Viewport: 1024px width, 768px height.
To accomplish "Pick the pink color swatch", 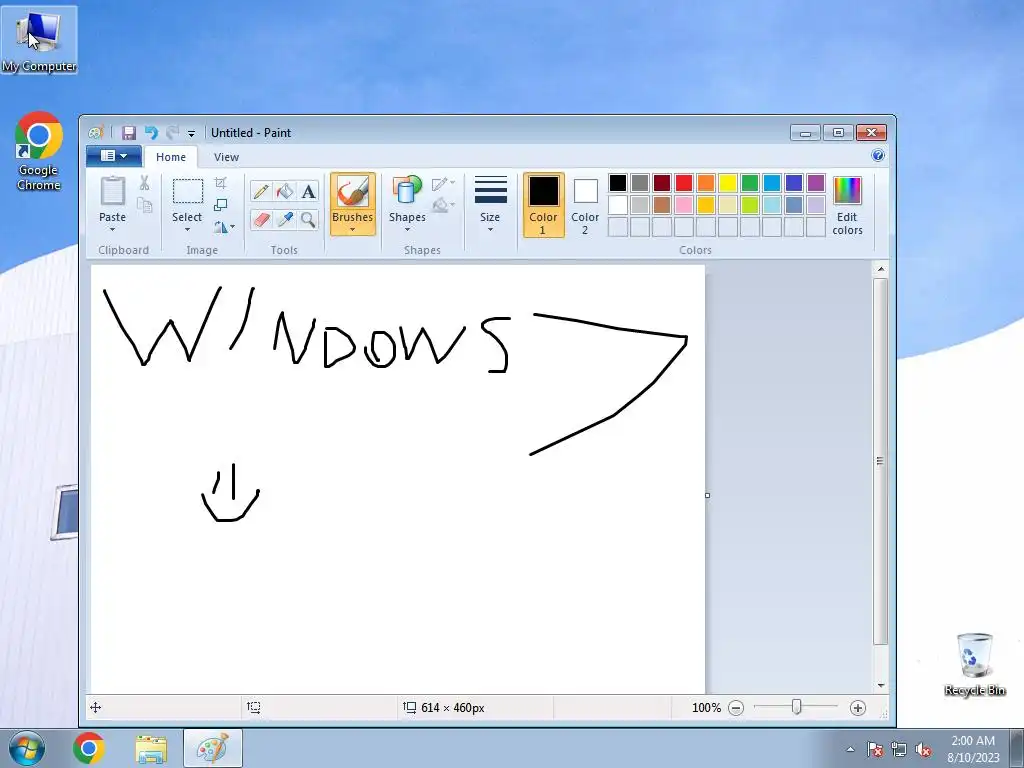I will click(x=684, y=204).
